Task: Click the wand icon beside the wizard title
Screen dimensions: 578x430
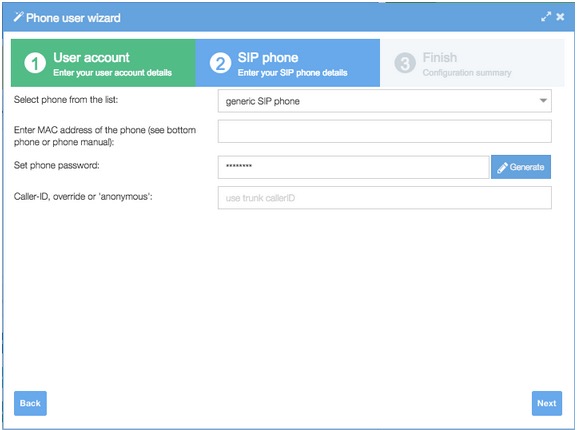Action: coord(18,17)
